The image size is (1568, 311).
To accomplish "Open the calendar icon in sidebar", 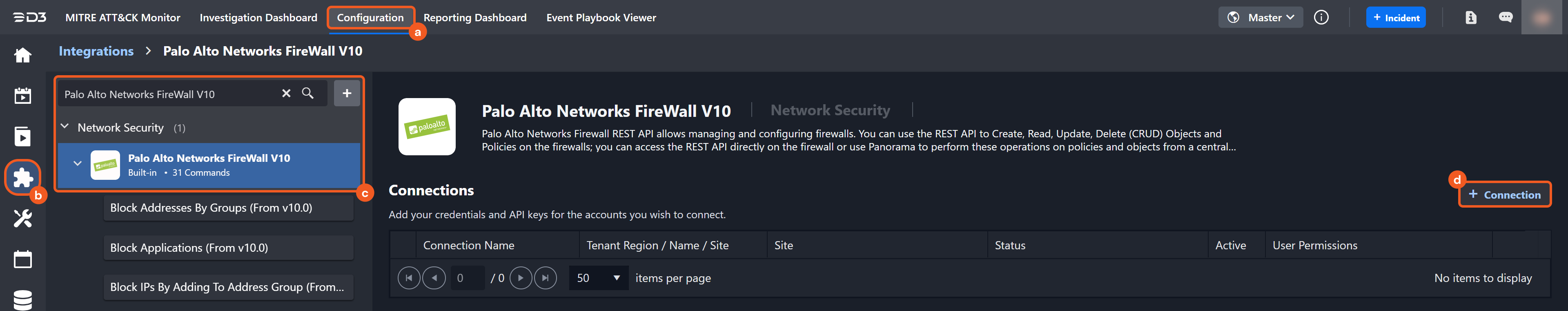I will (22, 259).
